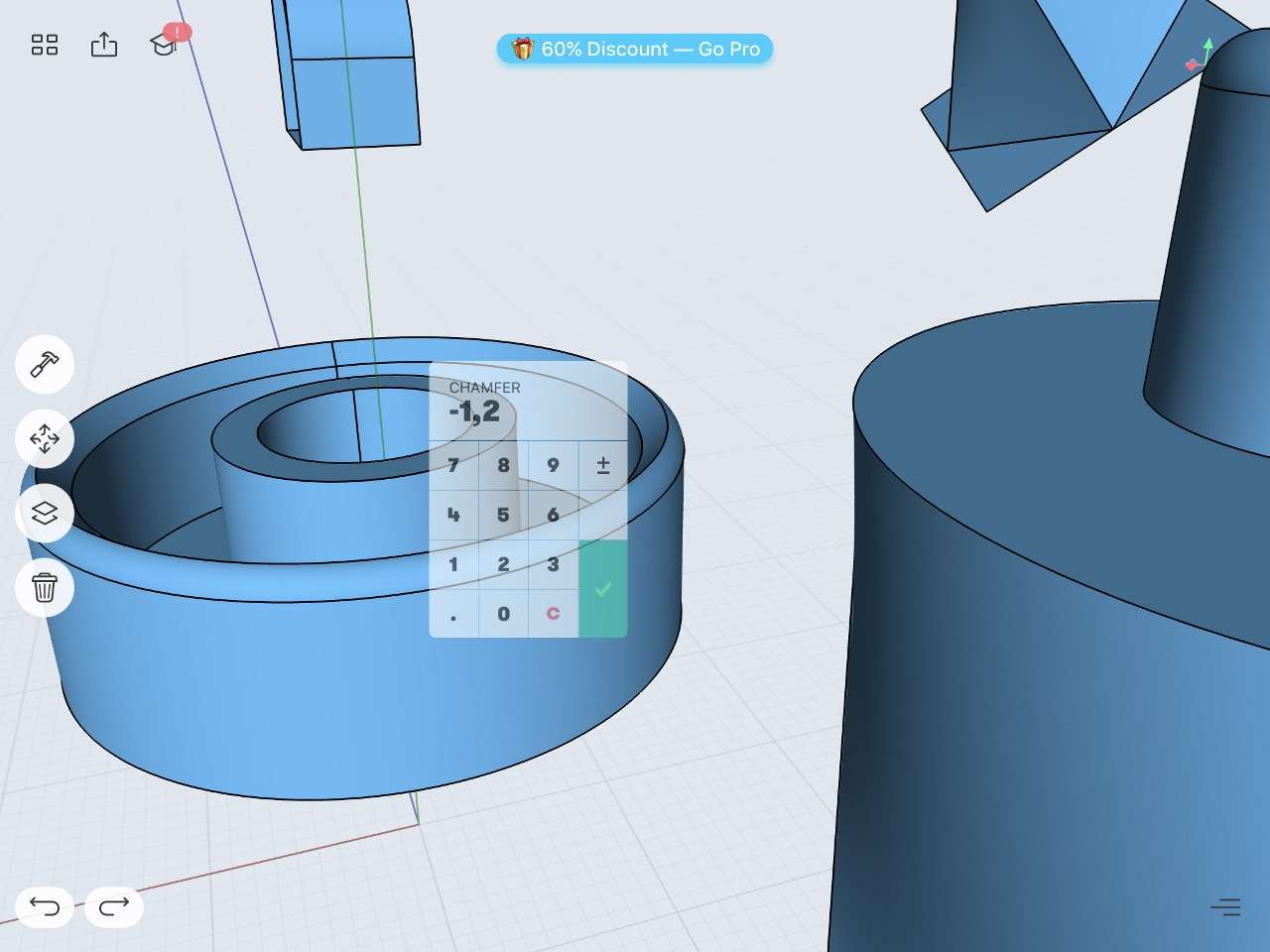Clear entry with the C key

point(554,614)
